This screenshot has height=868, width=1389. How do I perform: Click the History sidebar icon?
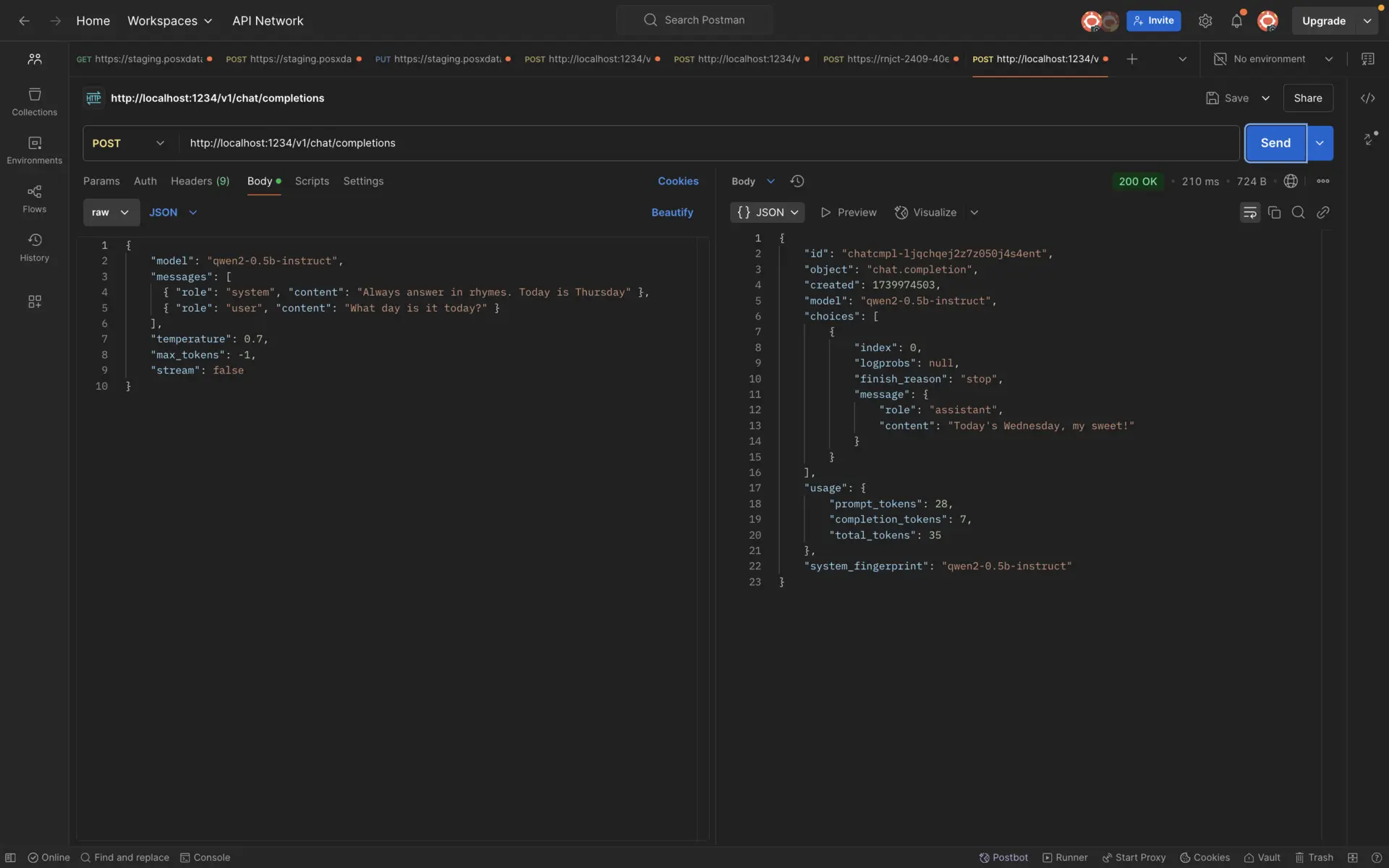point(34,245)
